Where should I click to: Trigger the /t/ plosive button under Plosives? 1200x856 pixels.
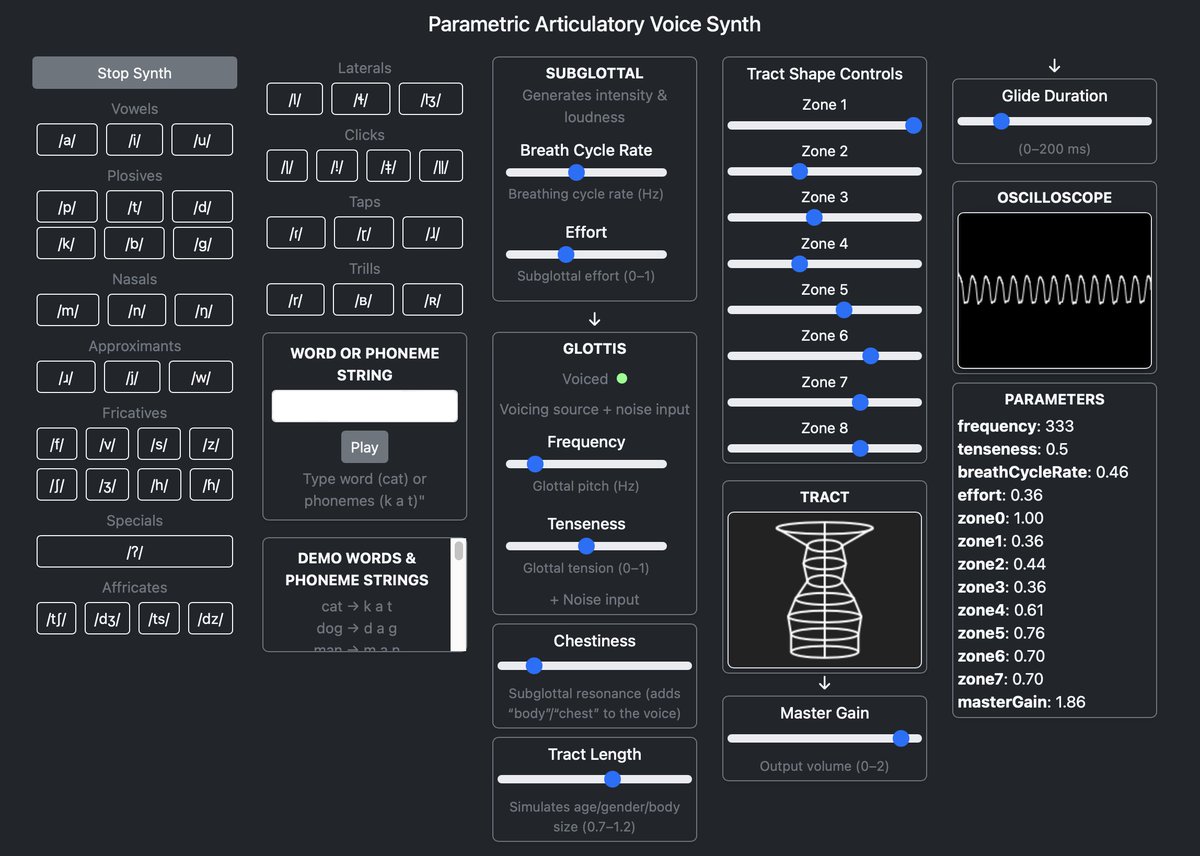point(134,207)
